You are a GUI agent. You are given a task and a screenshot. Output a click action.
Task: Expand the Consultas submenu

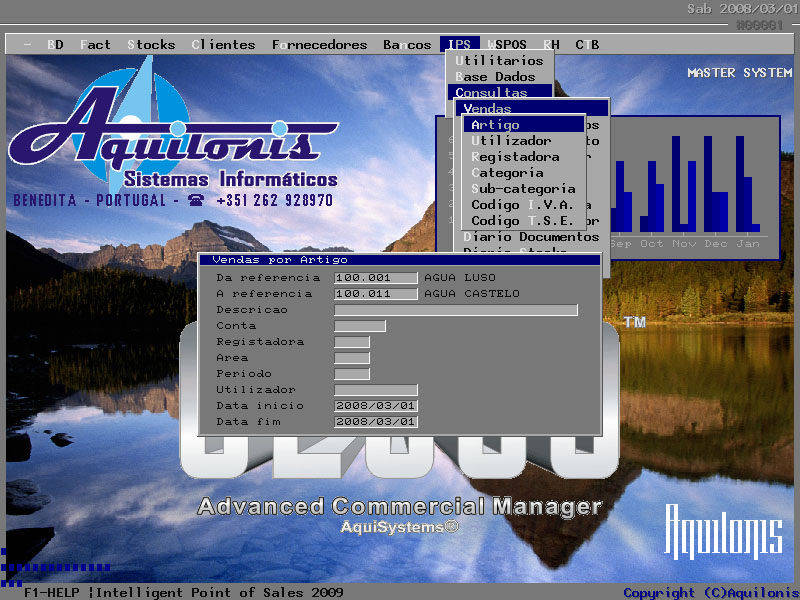(491, 93)
